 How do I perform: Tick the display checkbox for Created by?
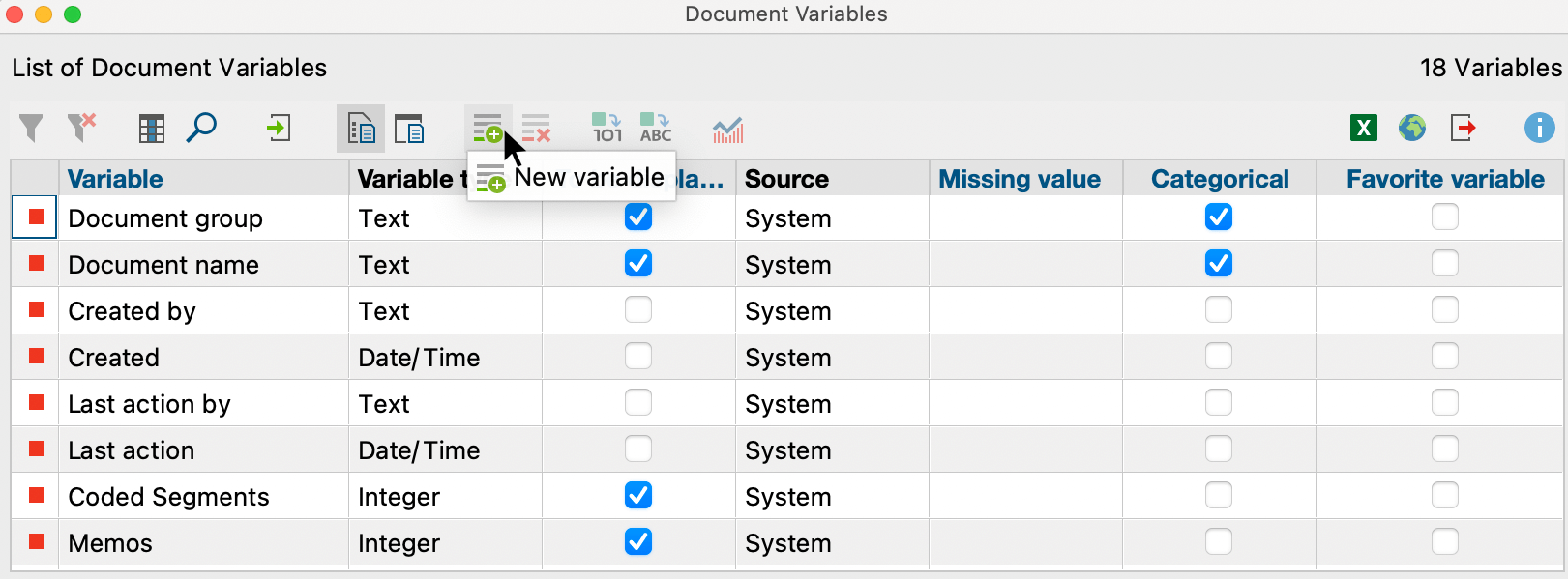pos(638,310)
